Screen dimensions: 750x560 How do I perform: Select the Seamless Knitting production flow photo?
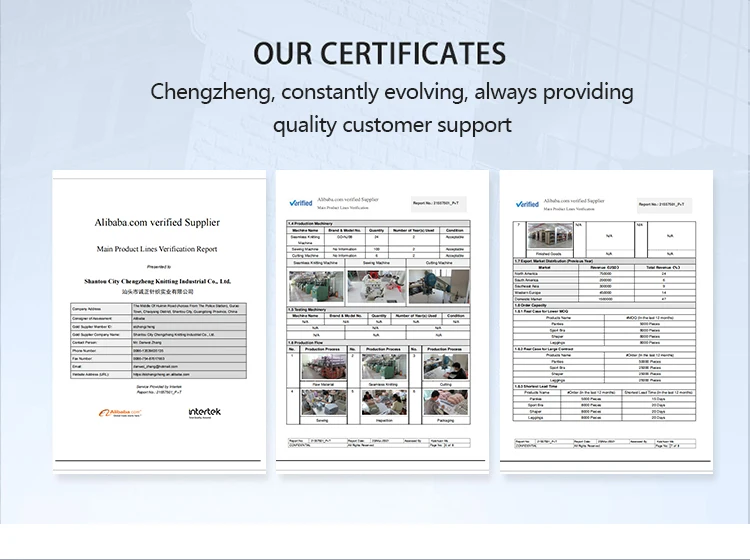click(x=385, y=366)
